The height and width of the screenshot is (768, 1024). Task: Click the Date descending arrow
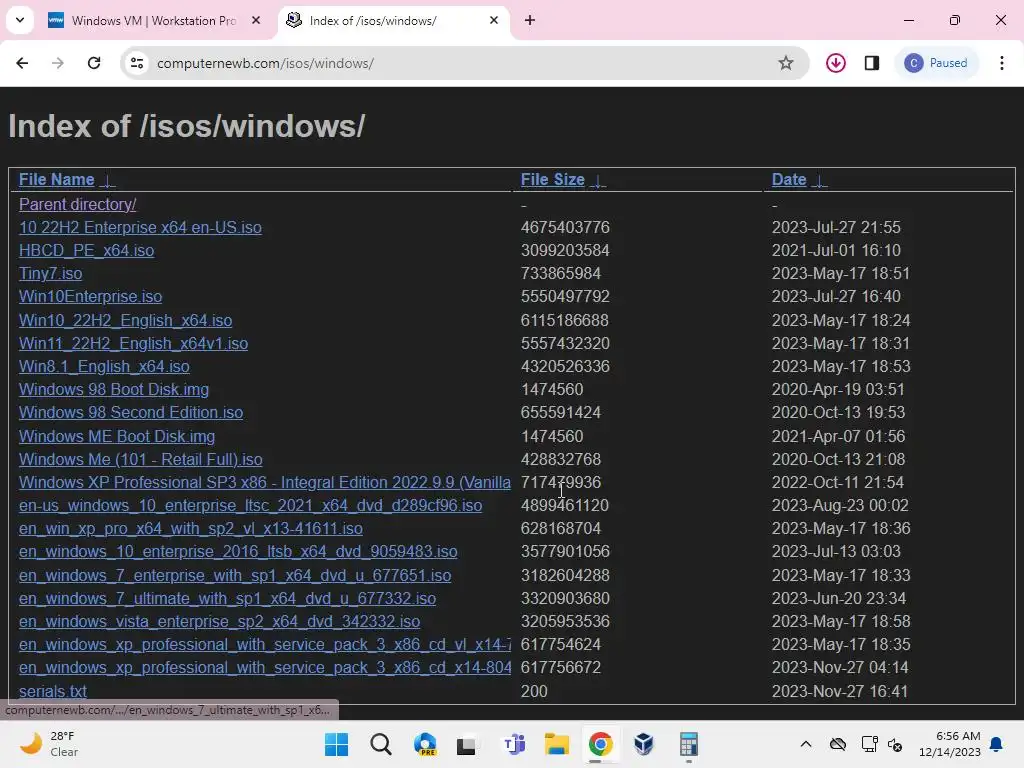coord(820,181)
